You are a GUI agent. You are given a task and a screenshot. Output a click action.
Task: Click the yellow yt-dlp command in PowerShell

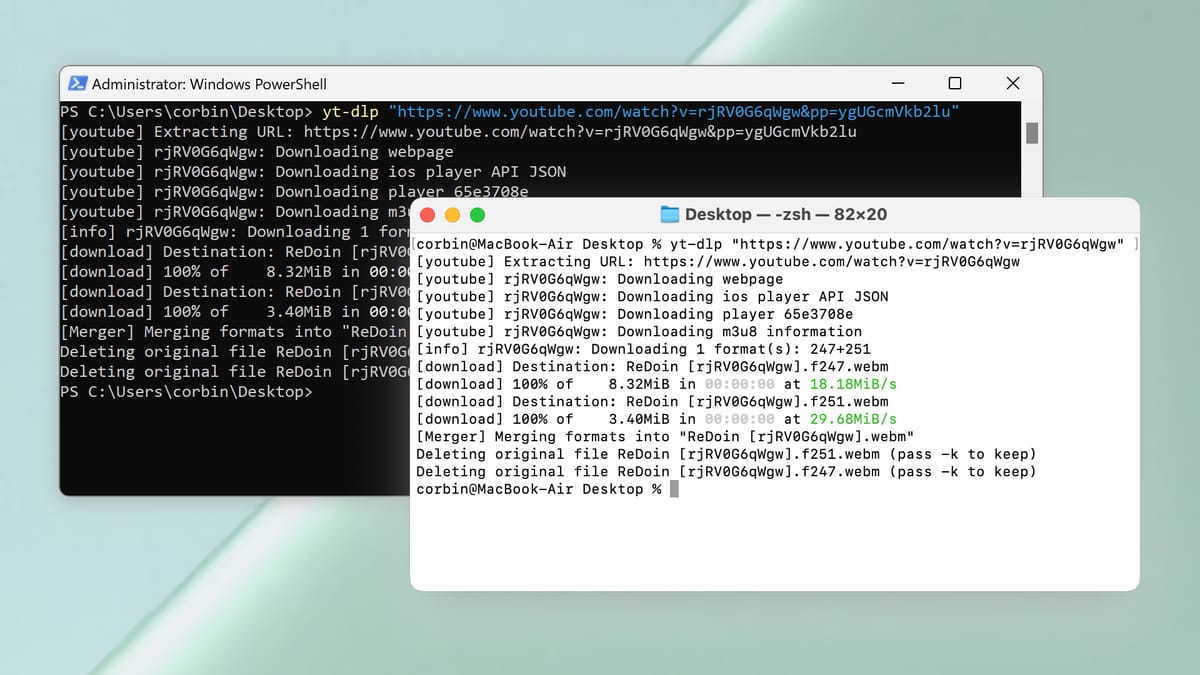pyautogui.click(x=350, y=112)
